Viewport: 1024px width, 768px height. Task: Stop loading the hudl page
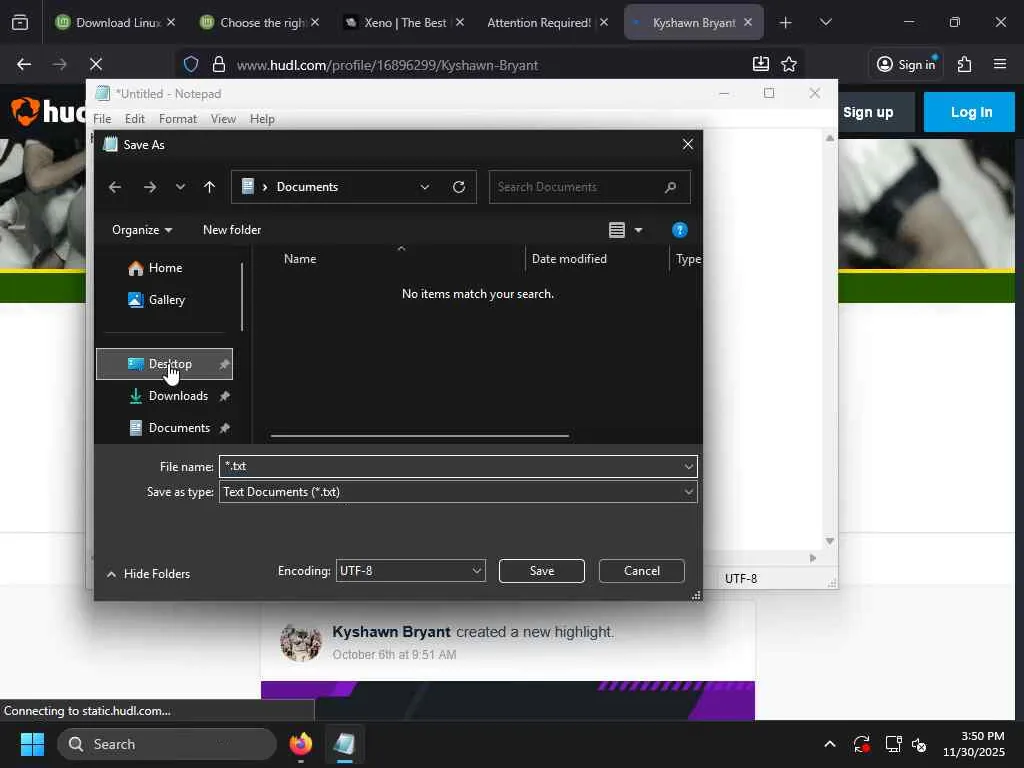96,64
